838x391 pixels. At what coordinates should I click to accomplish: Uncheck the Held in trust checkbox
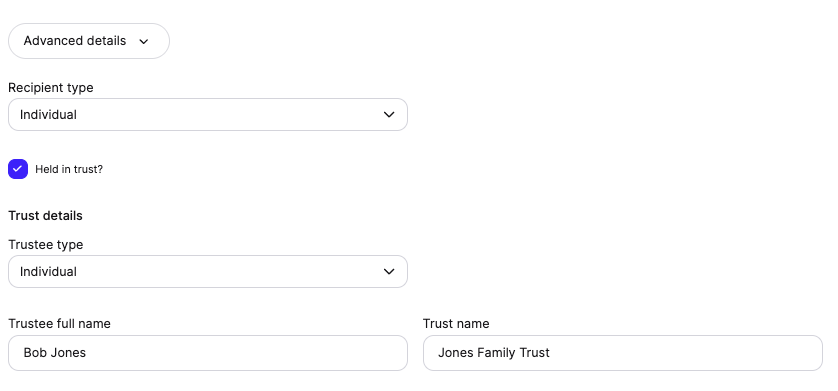point(18,169)
